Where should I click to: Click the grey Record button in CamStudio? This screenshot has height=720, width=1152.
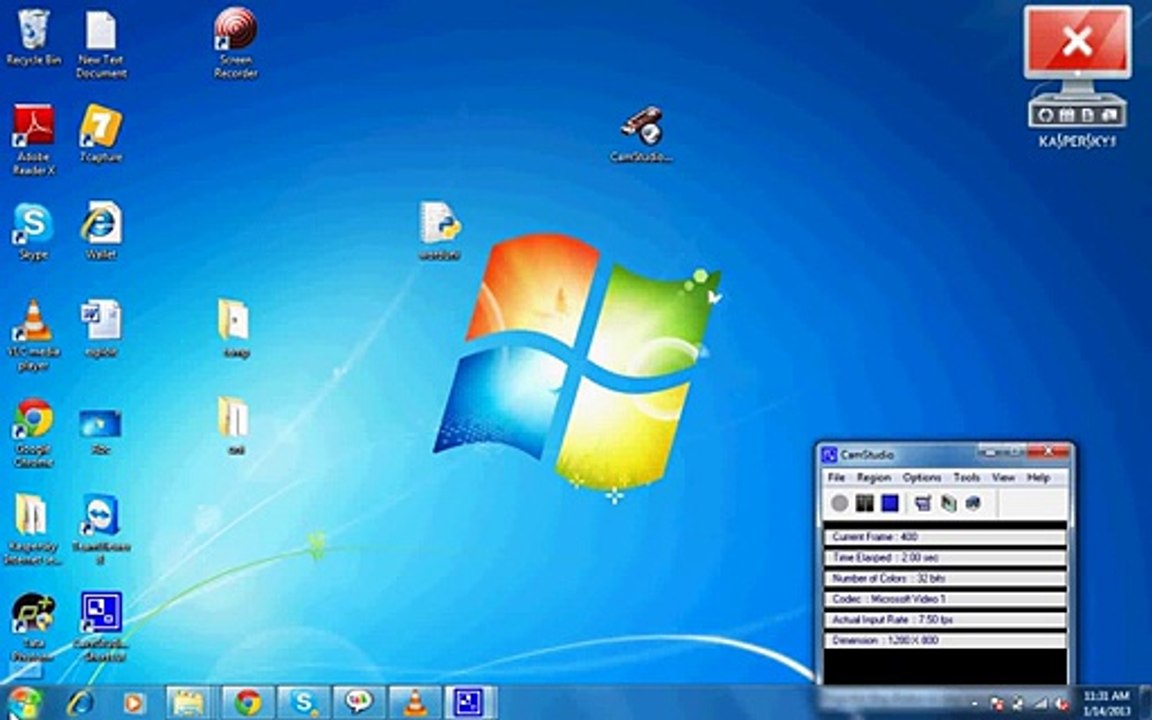[x=840, y=503]
